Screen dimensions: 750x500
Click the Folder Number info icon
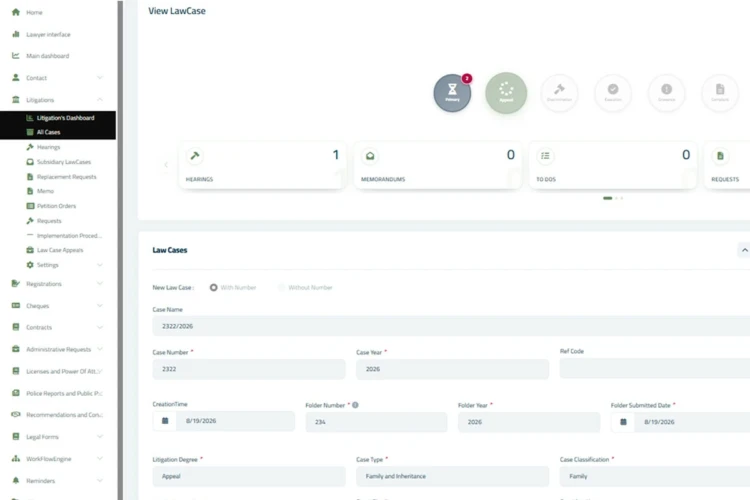(355, 405)
